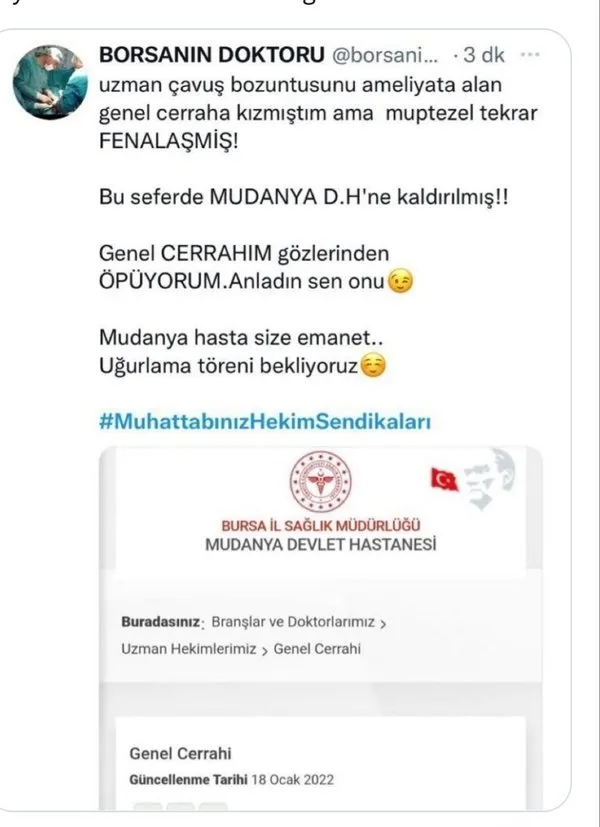Go to Uzman Hekimlerimiz breadcrumb
The image size is (600, 827).
coord(189,649)
